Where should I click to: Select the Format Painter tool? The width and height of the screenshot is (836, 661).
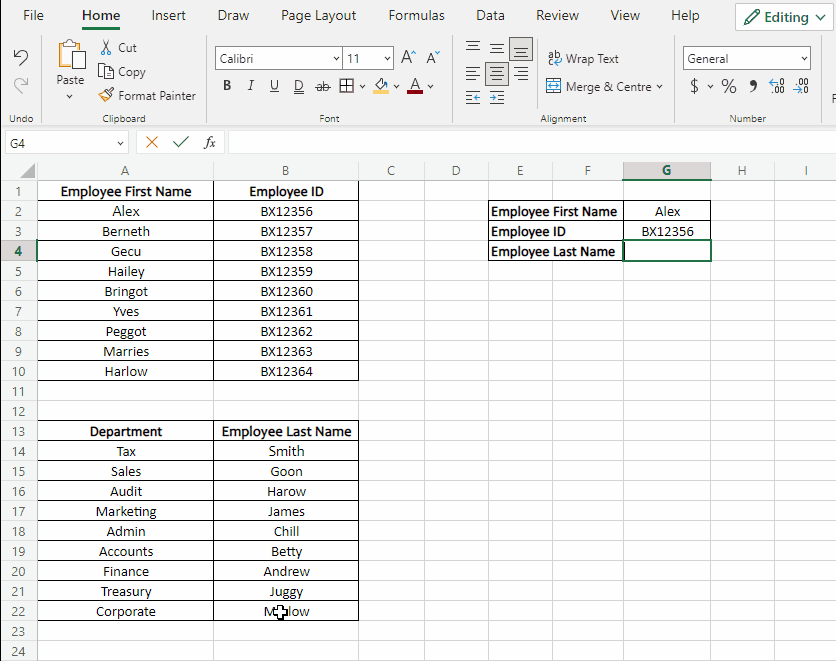[147, 95]
